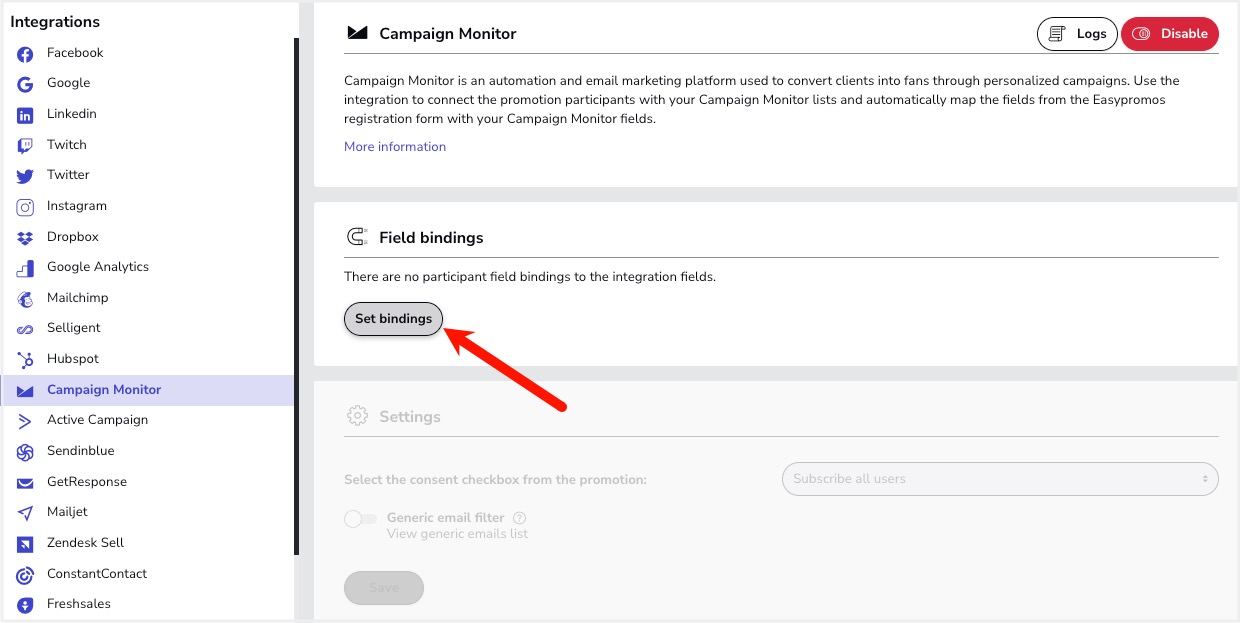Click the Campaign Monitor logo in header

coord(357,33)
